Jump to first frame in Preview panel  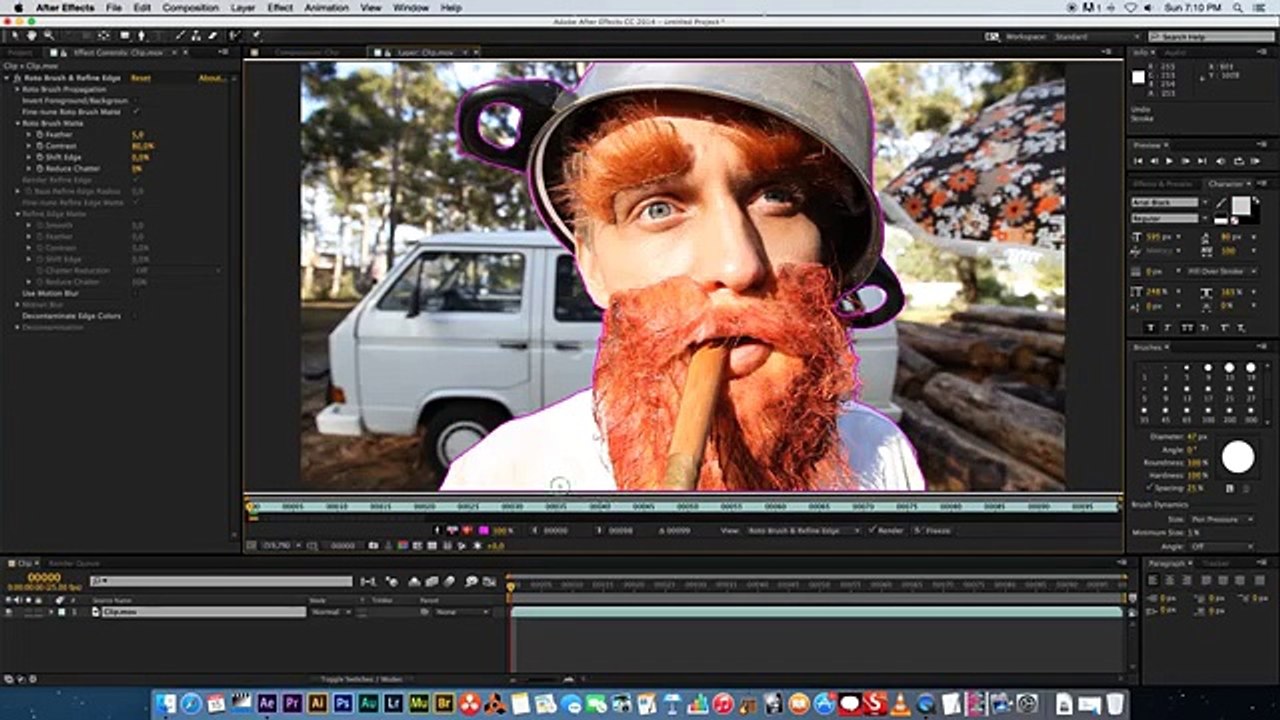[x=1138, y=161]
